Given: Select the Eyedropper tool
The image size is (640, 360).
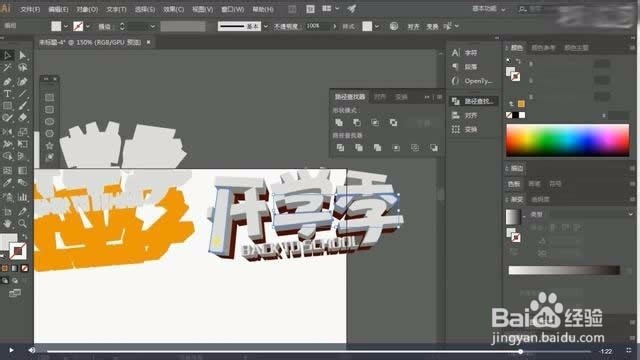Looking at the screenshot, I should pos(7,183).
